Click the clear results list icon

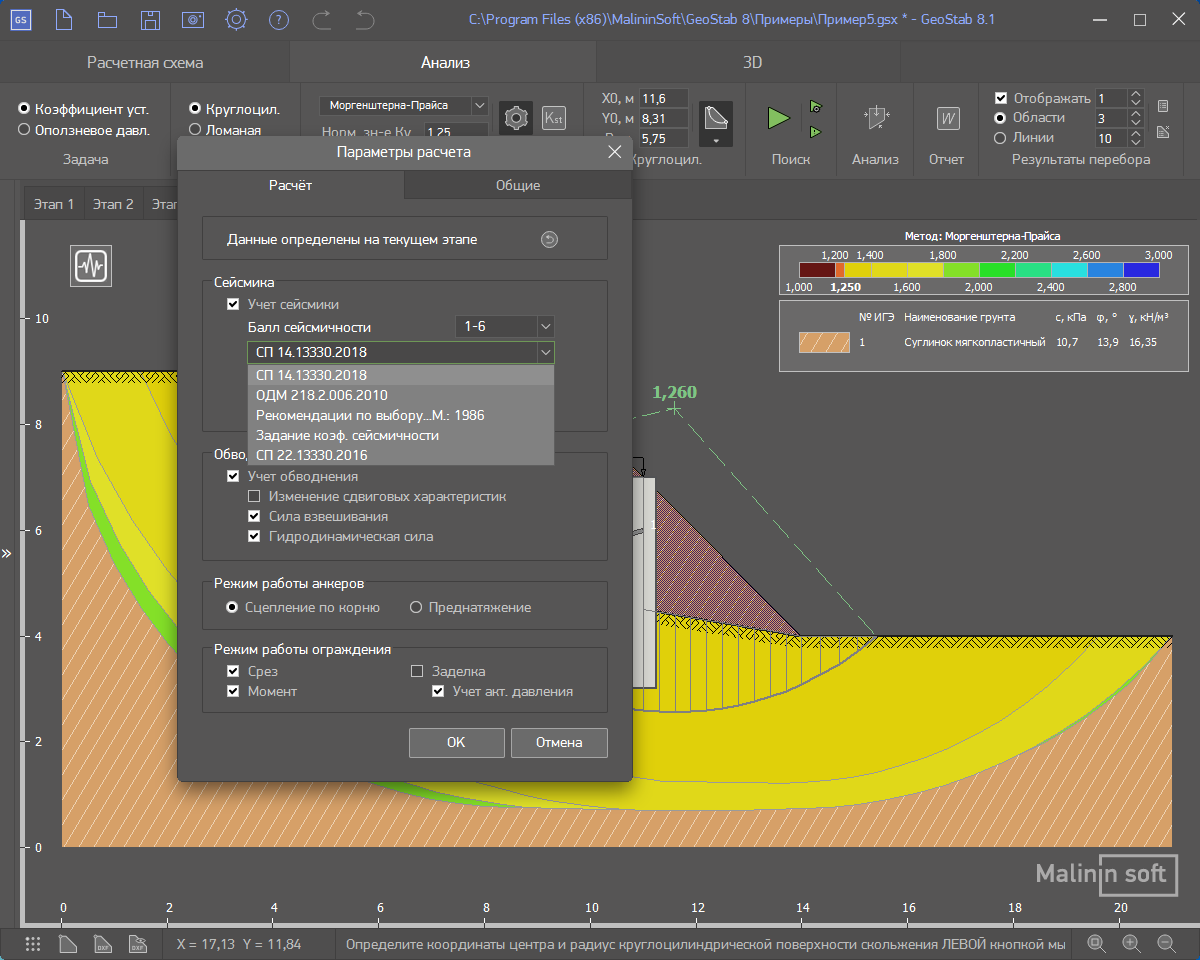(x=1163, y=132)
